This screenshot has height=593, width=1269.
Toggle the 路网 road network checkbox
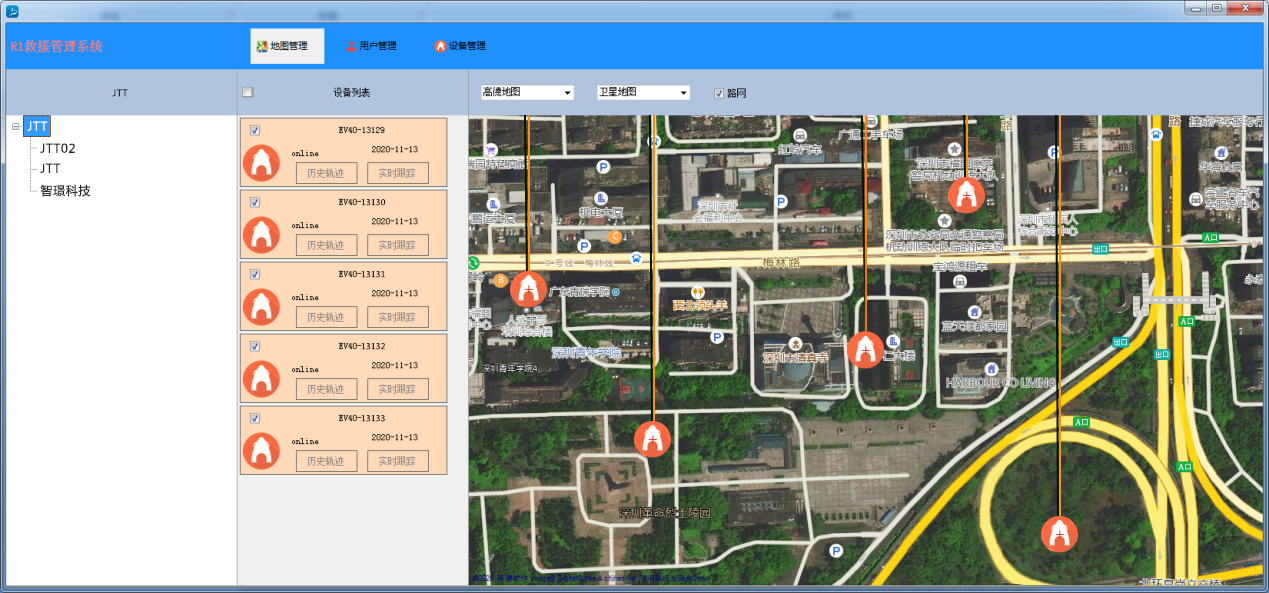[x=719, y=93]
